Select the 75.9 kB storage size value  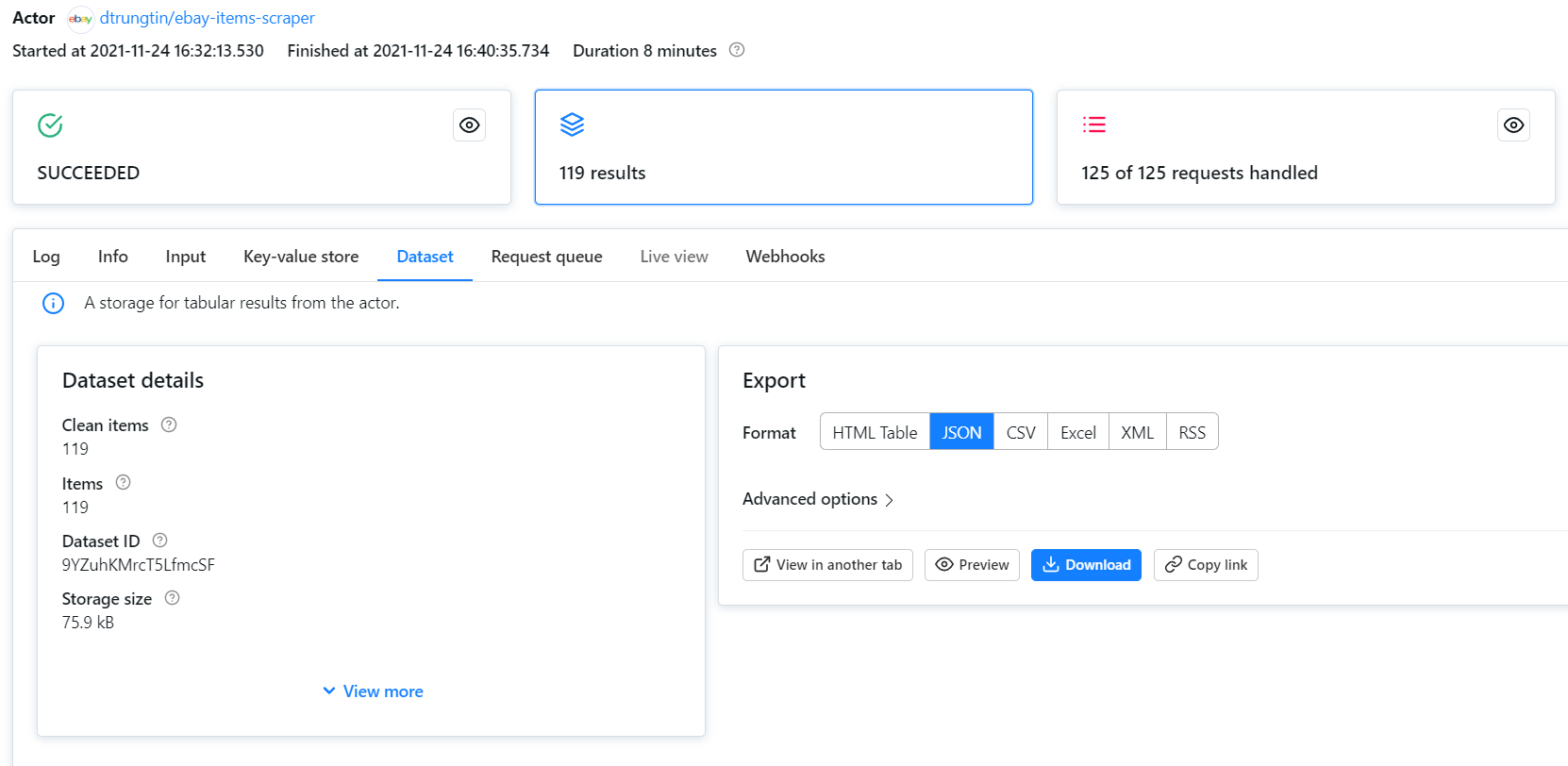pyautogui.click(x=88, y=623)
